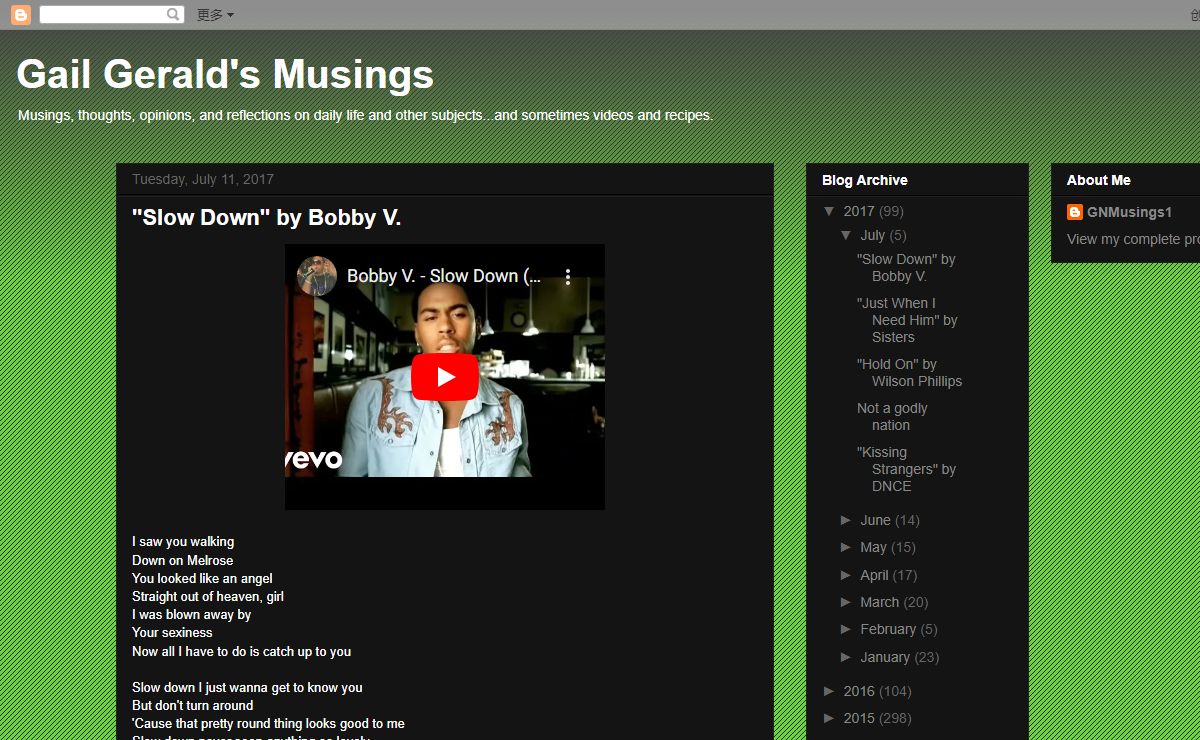The image size is (1200, 740).
Task: Play the Bobby V. Slow Down video
Action: pyautogui.click(x=444, y=377)
